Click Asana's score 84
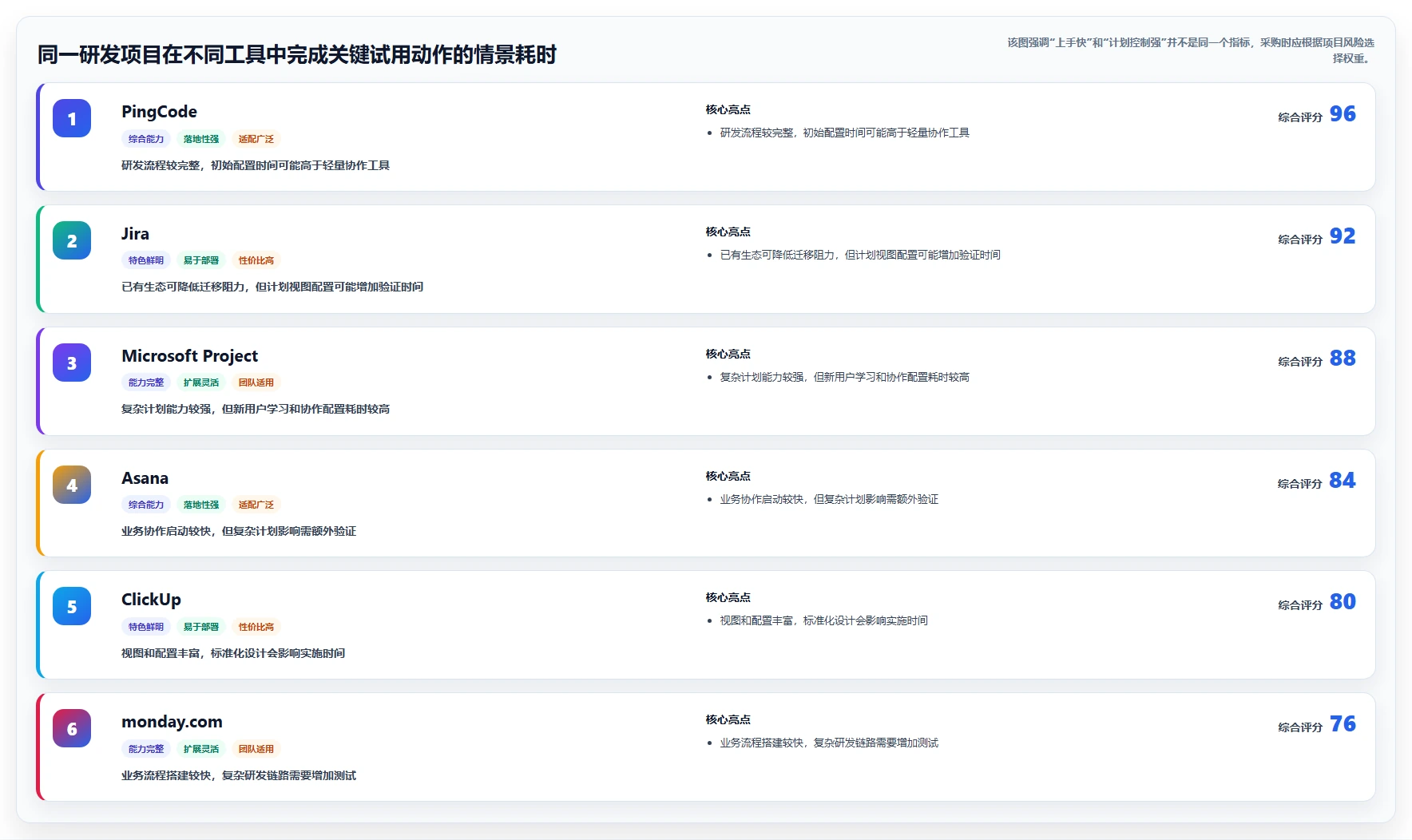Image resolution: width=1412 pixels, height=840 pixels. point(1343,481)
